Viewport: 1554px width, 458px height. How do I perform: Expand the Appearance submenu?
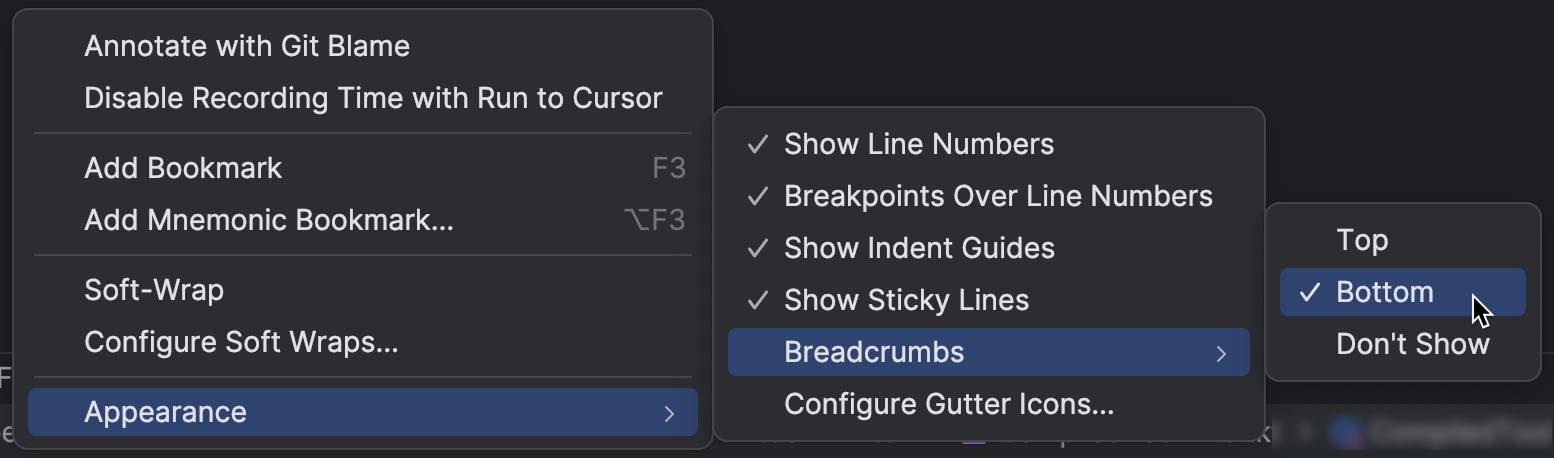pyautogui.click(x=165, y=412)
